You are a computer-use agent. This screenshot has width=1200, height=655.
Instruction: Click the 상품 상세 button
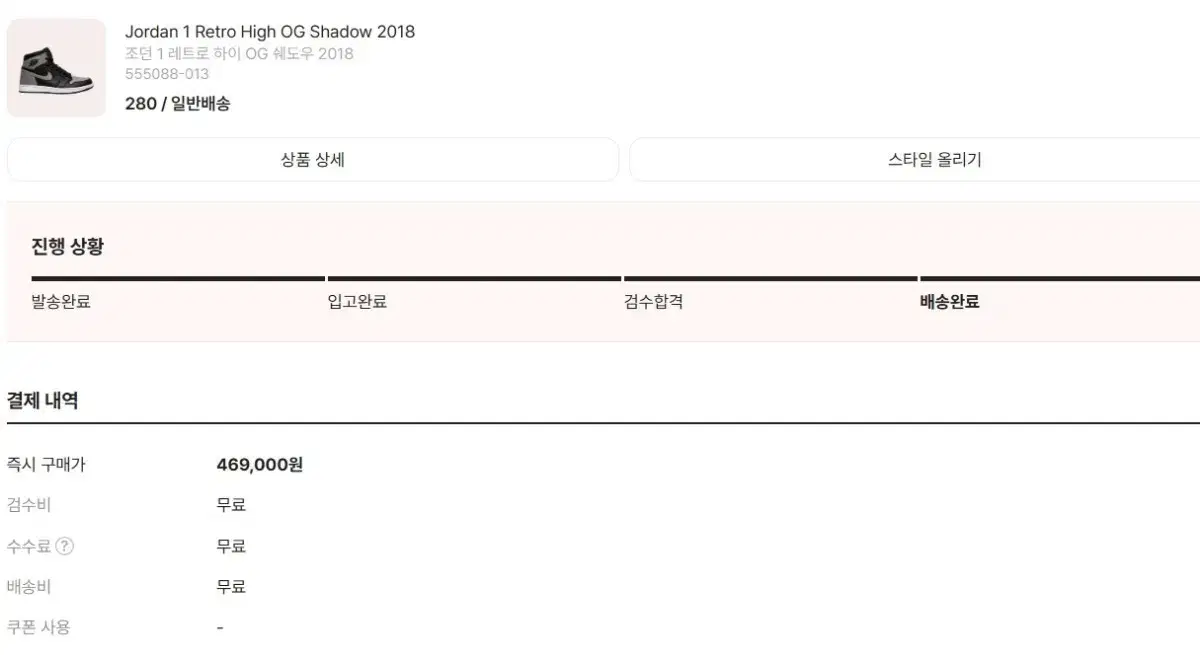313,160
